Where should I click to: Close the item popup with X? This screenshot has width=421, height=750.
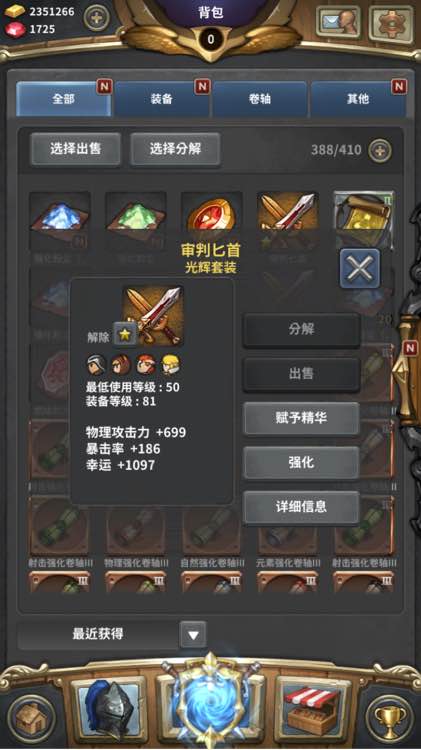point(360,268)
